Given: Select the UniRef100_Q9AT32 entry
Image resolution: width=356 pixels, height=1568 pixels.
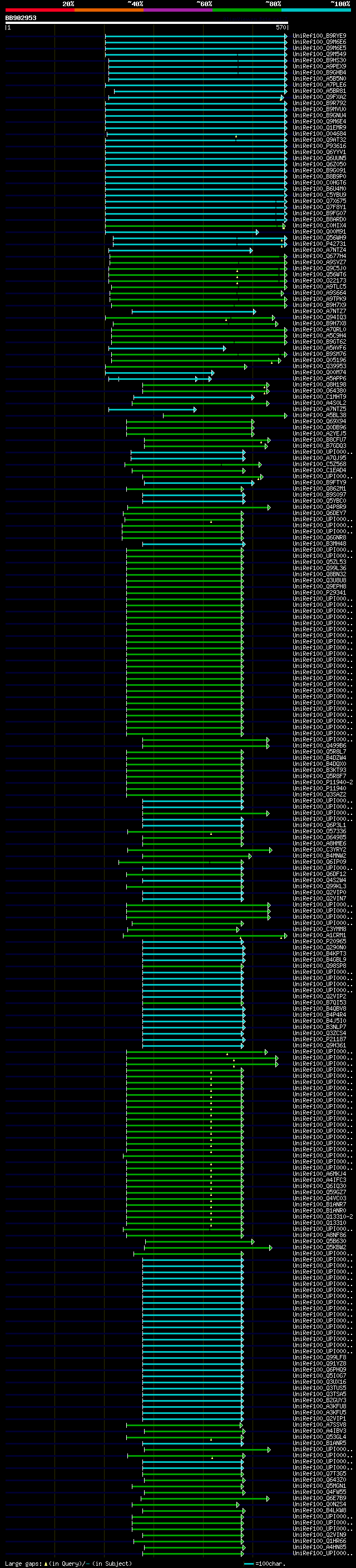Looking at the screenshot, I should [319, 140].
